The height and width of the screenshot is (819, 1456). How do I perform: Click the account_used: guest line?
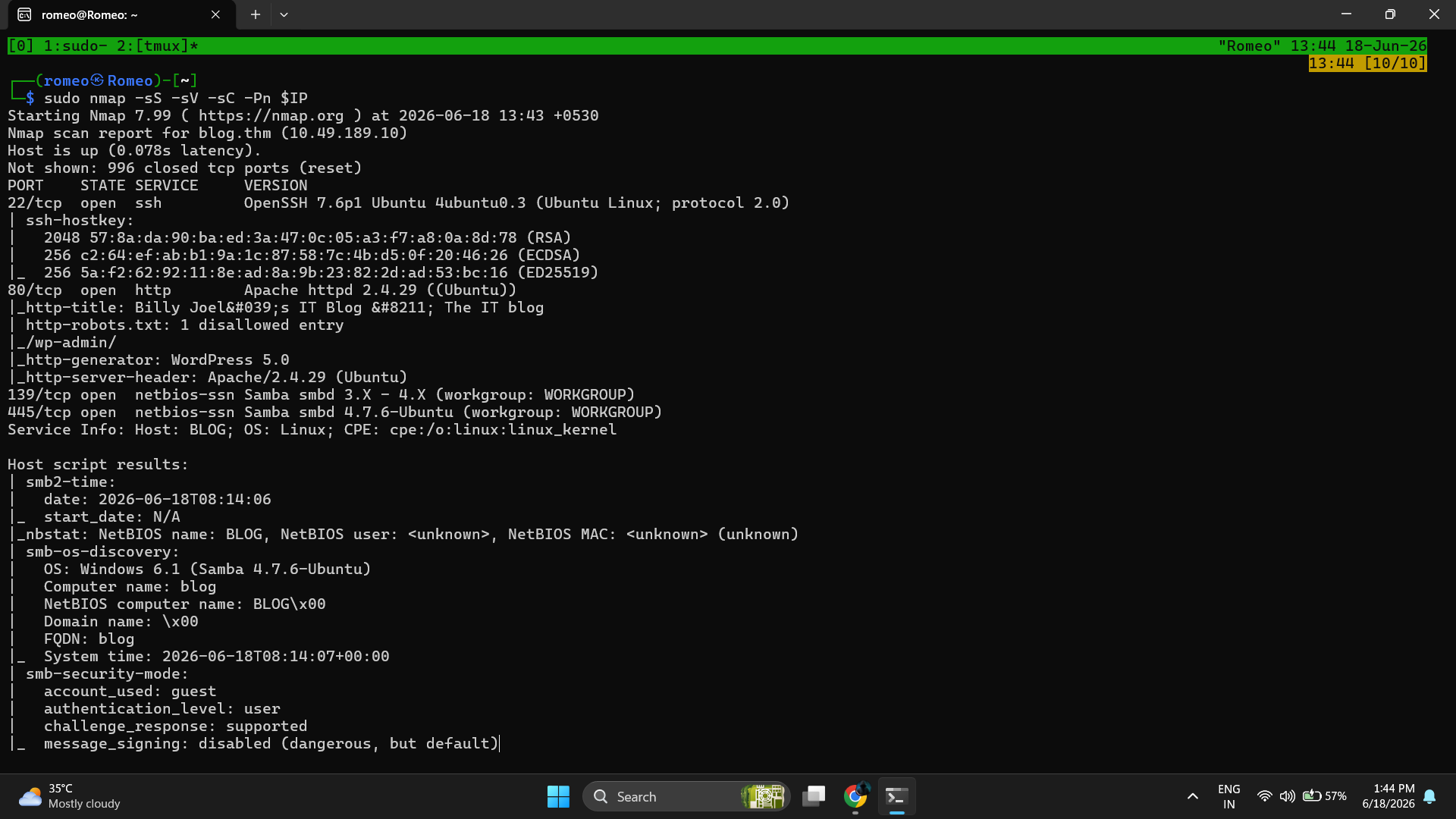click(130, 692)
